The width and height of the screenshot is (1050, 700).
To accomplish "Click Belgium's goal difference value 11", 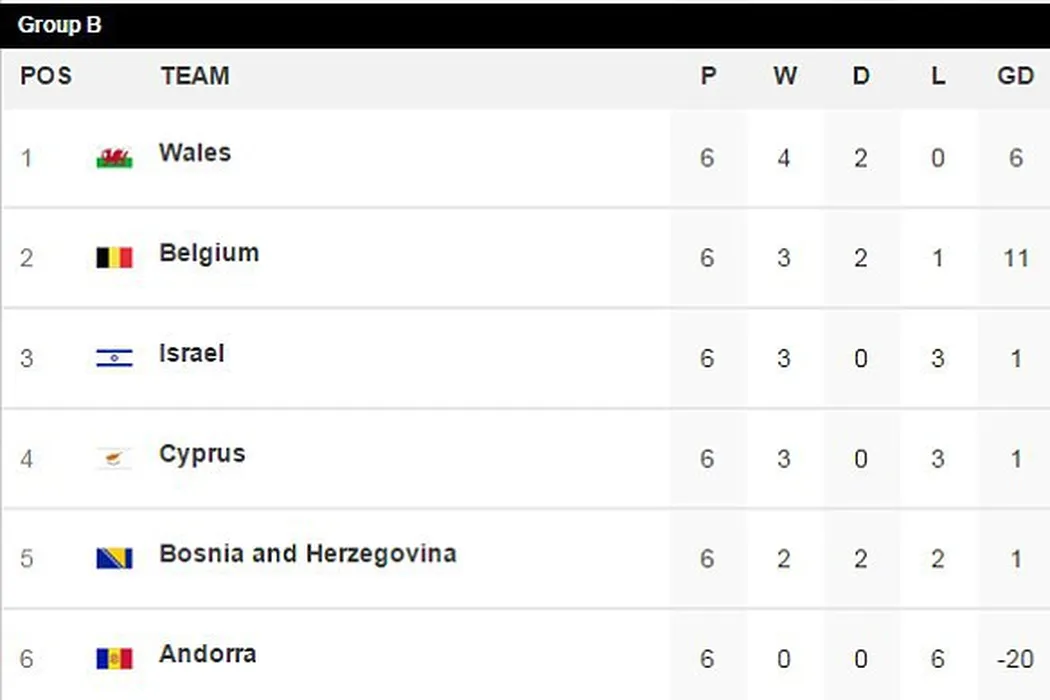I will 1015,258.
